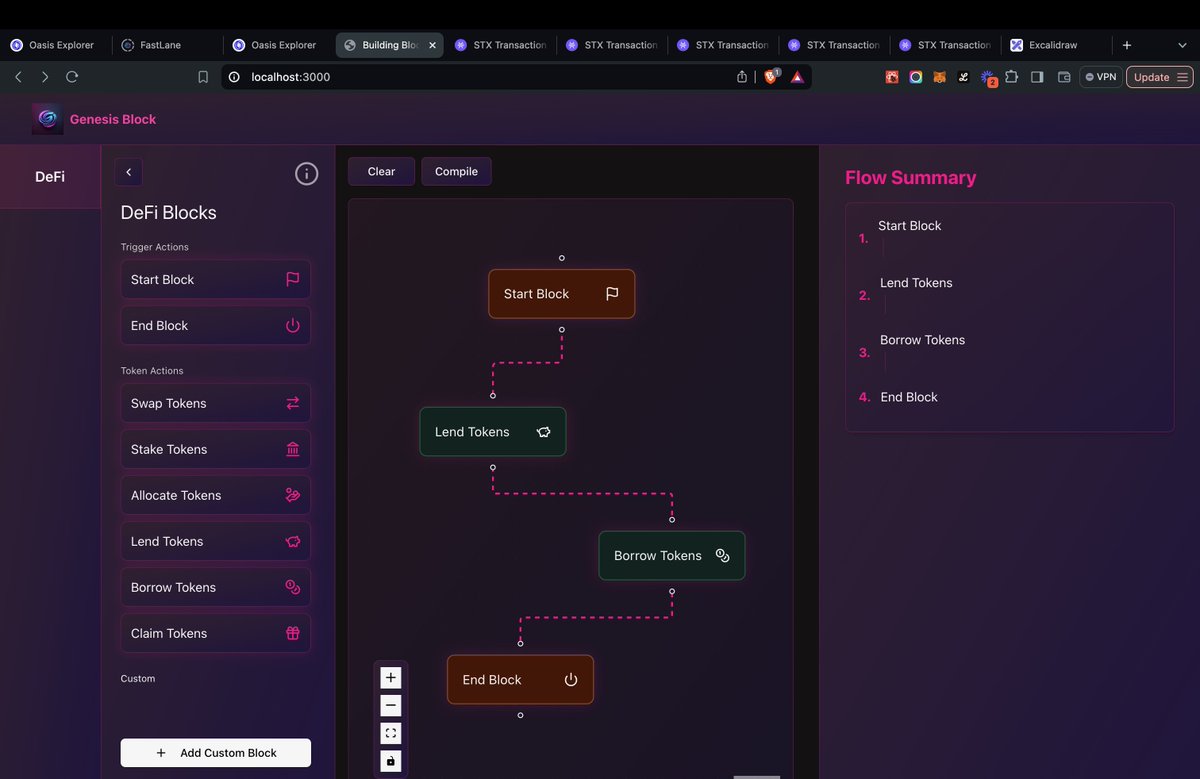Click the bank icon beside Stake Tokens
Viewport: 1200px width, 779px height.
coord(293,449)
